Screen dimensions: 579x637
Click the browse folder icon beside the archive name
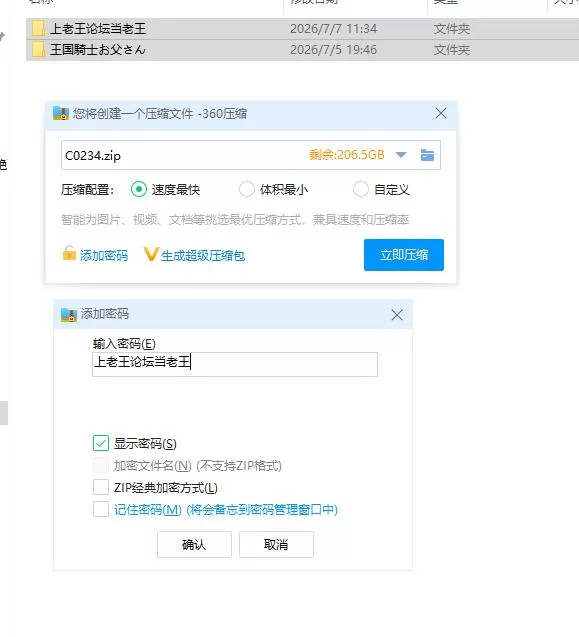point(427,155)
